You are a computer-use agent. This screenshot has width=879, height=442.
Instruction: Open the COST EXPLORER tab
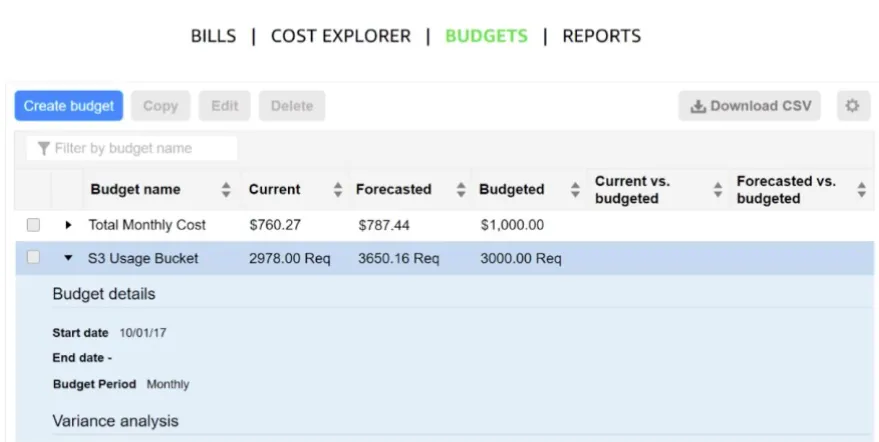(x=341, y=36)
